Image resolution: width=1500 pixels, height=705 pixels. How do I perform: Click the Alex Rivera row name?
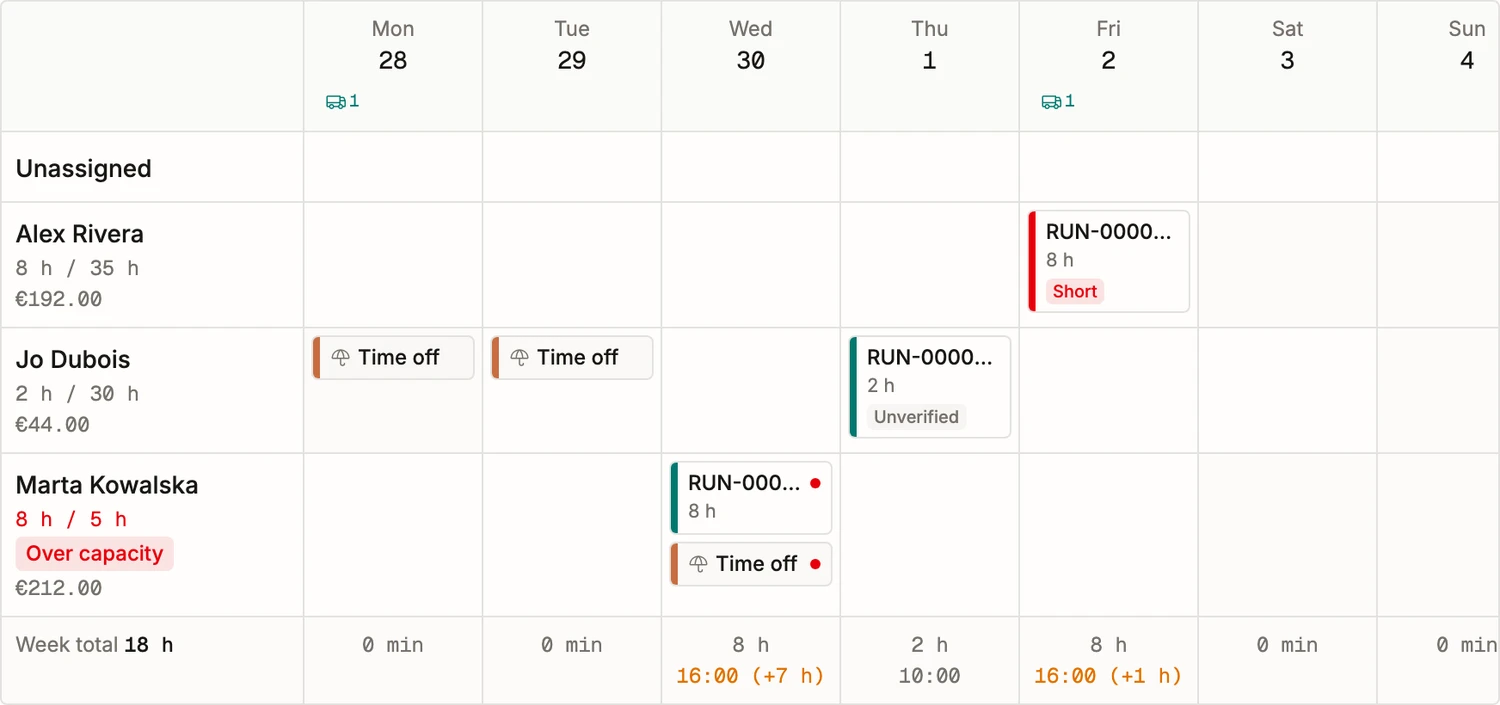point(80,234)
